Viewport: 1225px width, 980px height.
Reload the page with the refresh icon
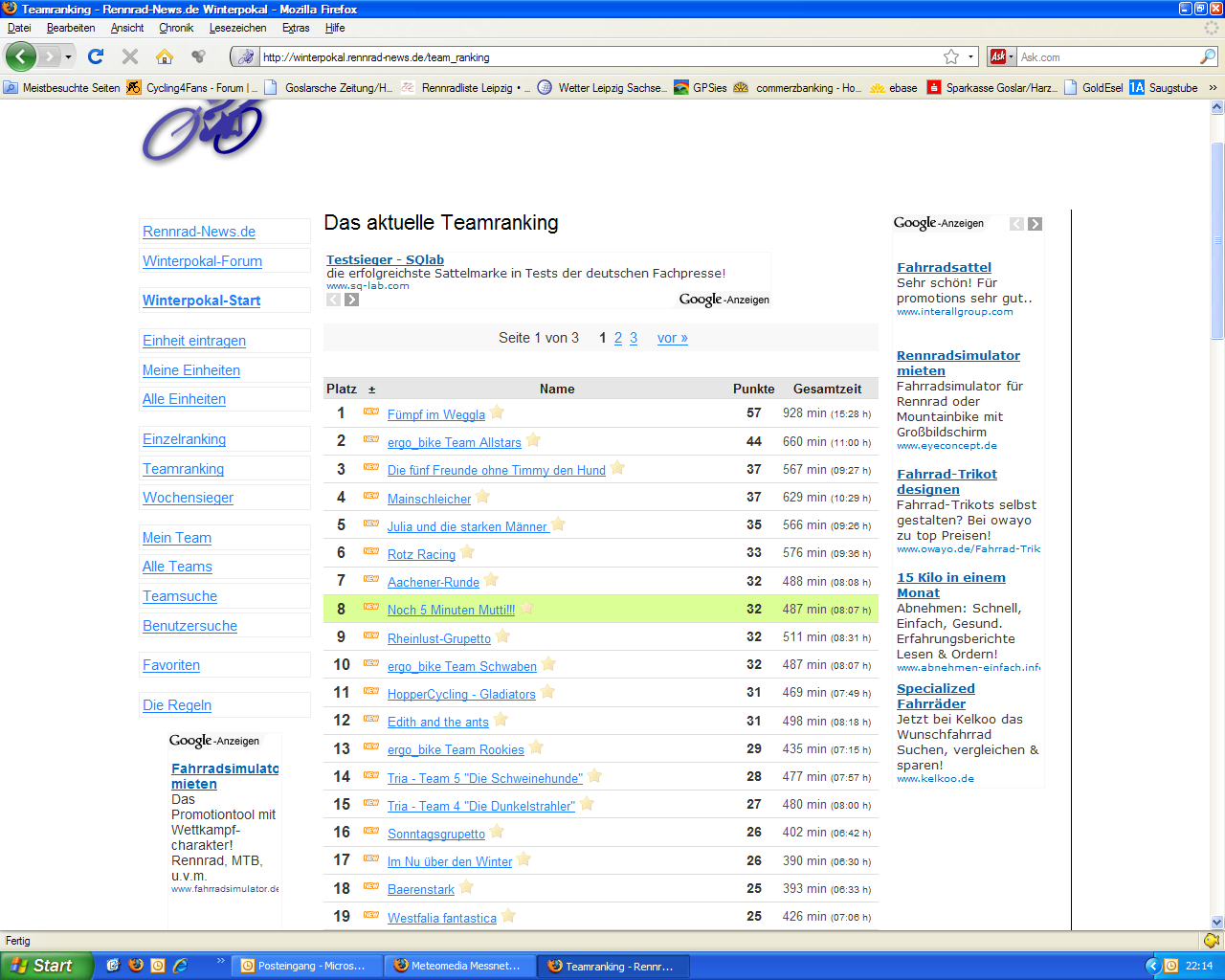(96, 56)
